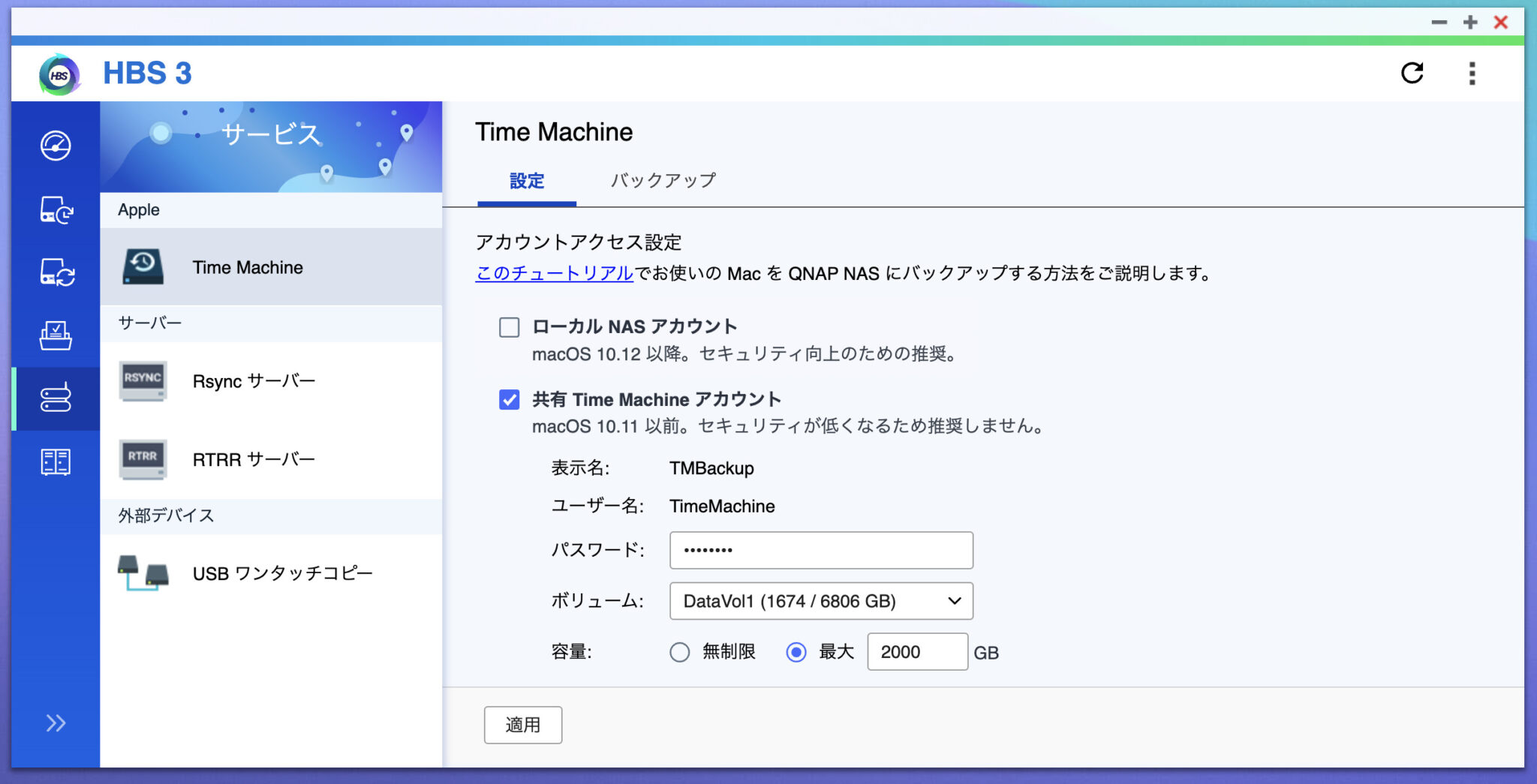The height and width of the screenshot is (784, 1537).
Task: Open the 設定 tab
Action: 526,180
